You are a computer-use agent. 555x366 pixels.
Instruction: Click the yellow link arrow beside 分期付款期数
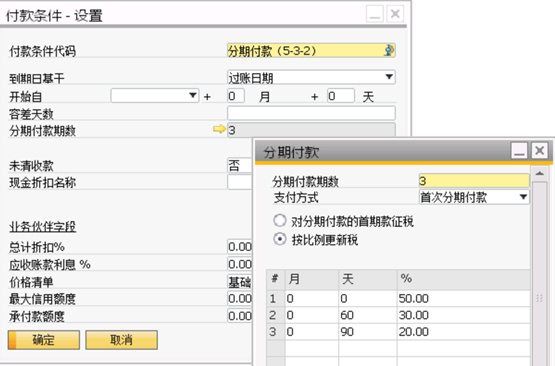(219, 129)
